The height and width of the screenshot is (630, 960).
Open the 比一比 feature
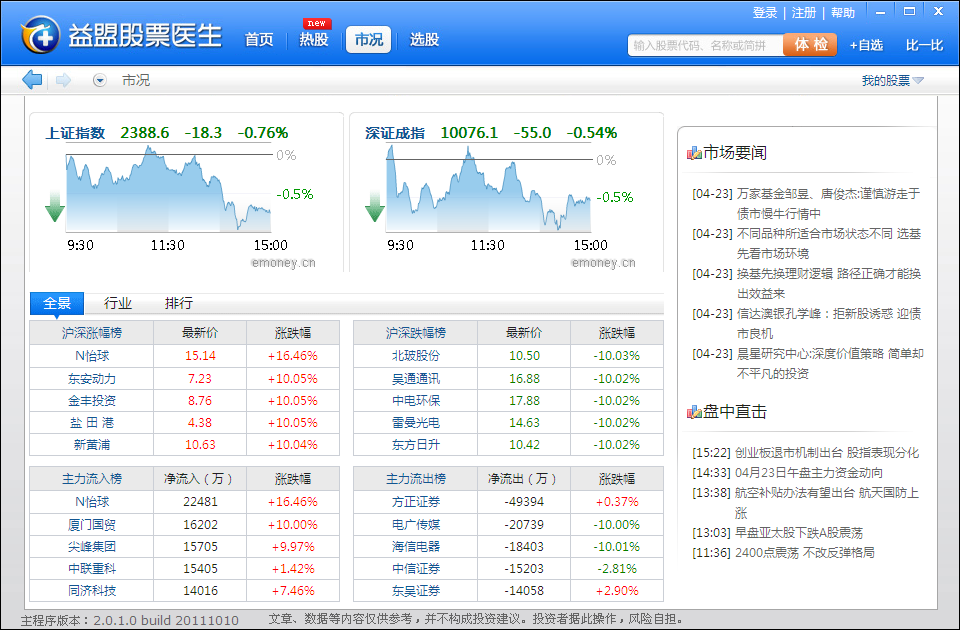coord(924,45)
